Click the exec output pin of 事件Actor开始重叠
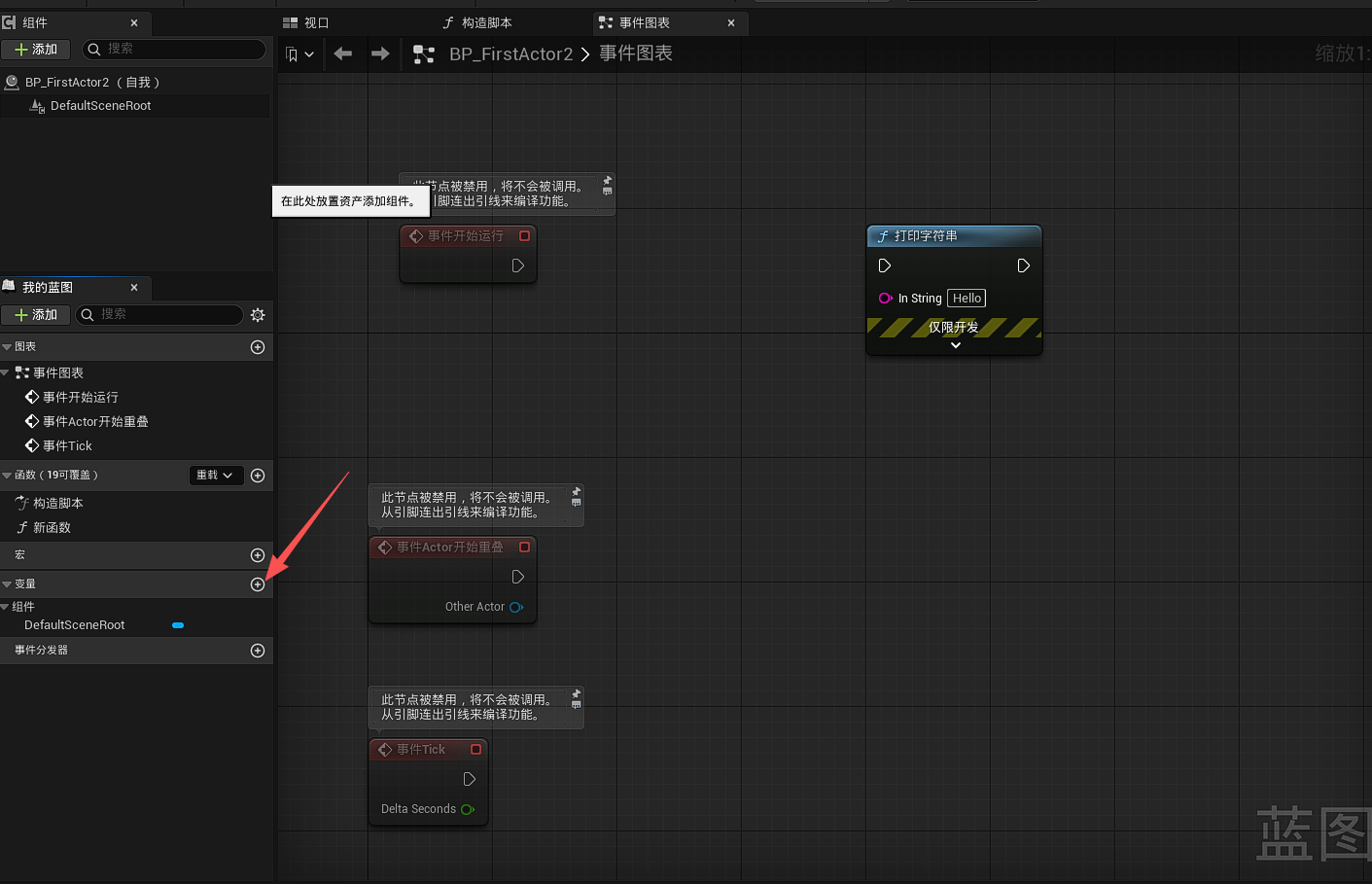Screen dimensions: 1372x884 (x=518, y=577)
